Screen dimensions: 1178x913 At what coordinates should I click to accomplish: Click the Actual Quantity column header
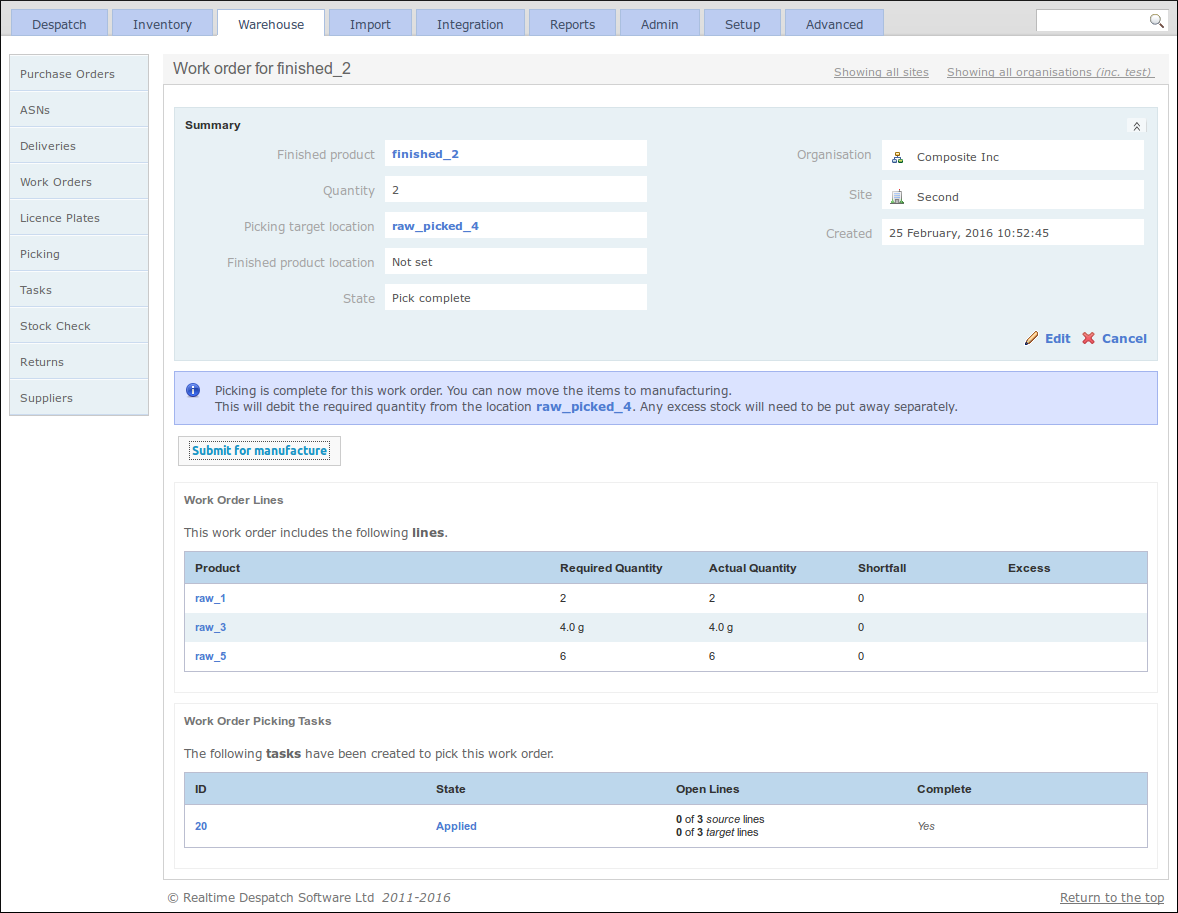pyautogui.click(x=752, y=568)
